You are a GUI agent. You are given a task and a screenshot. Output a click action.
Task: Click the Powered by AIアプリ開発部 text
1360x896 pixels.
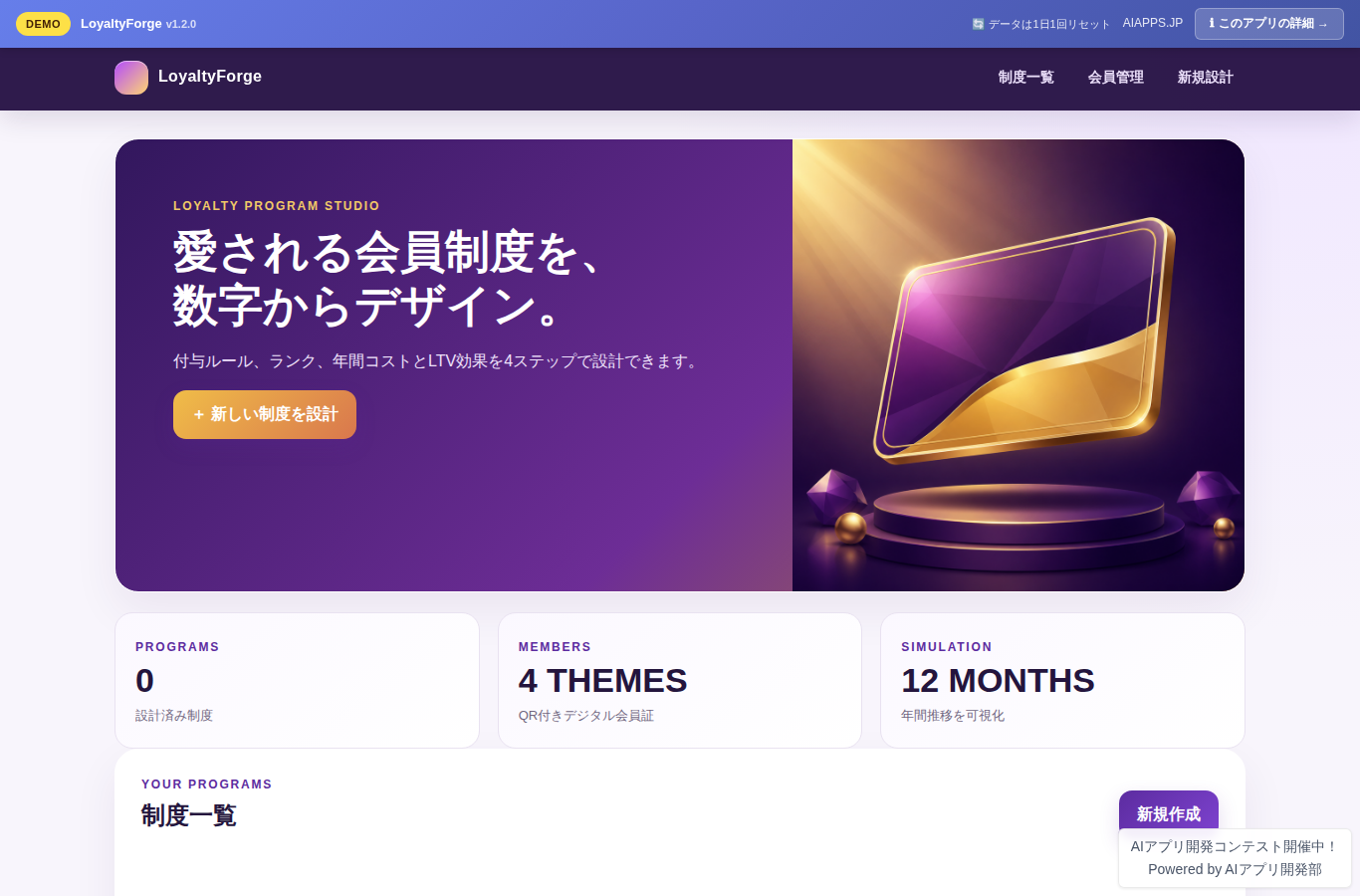(1235, 869)
